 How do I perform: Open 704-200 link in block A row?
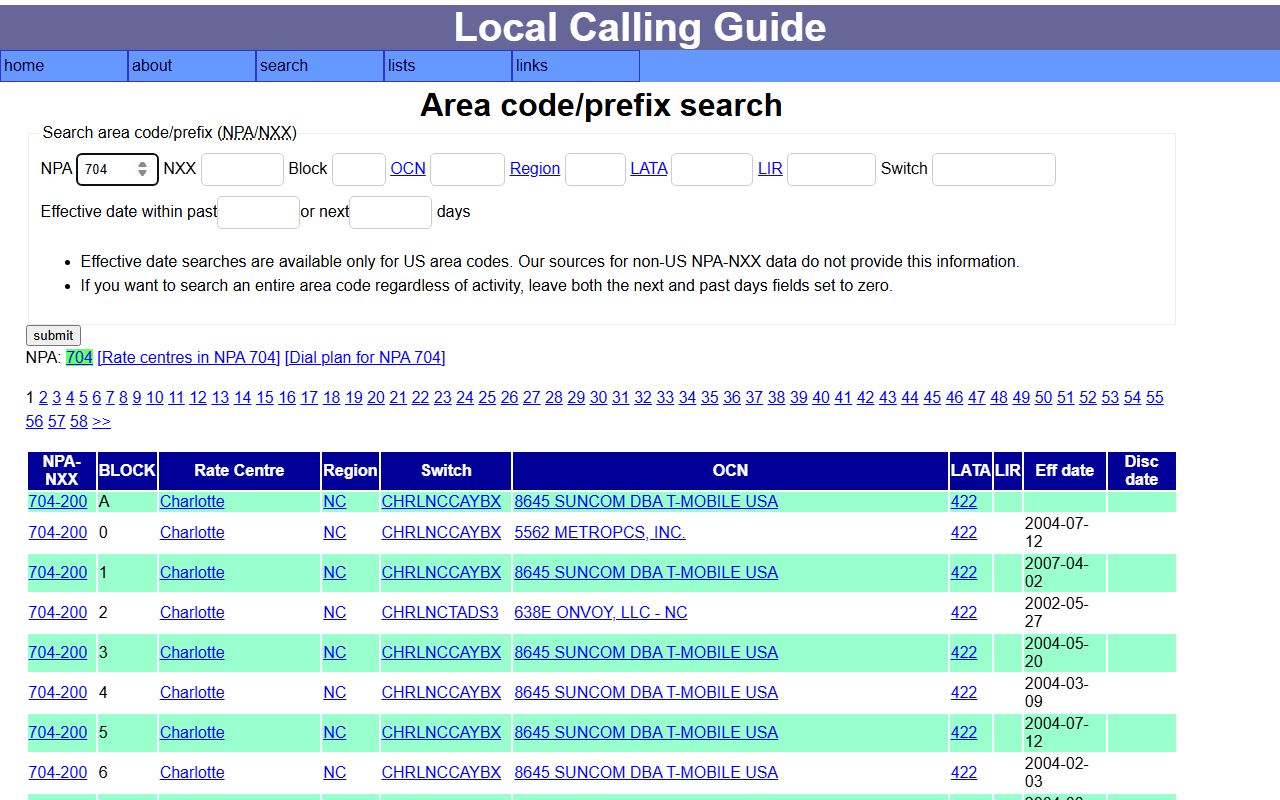pyautogui.click(x=58, y=502)
